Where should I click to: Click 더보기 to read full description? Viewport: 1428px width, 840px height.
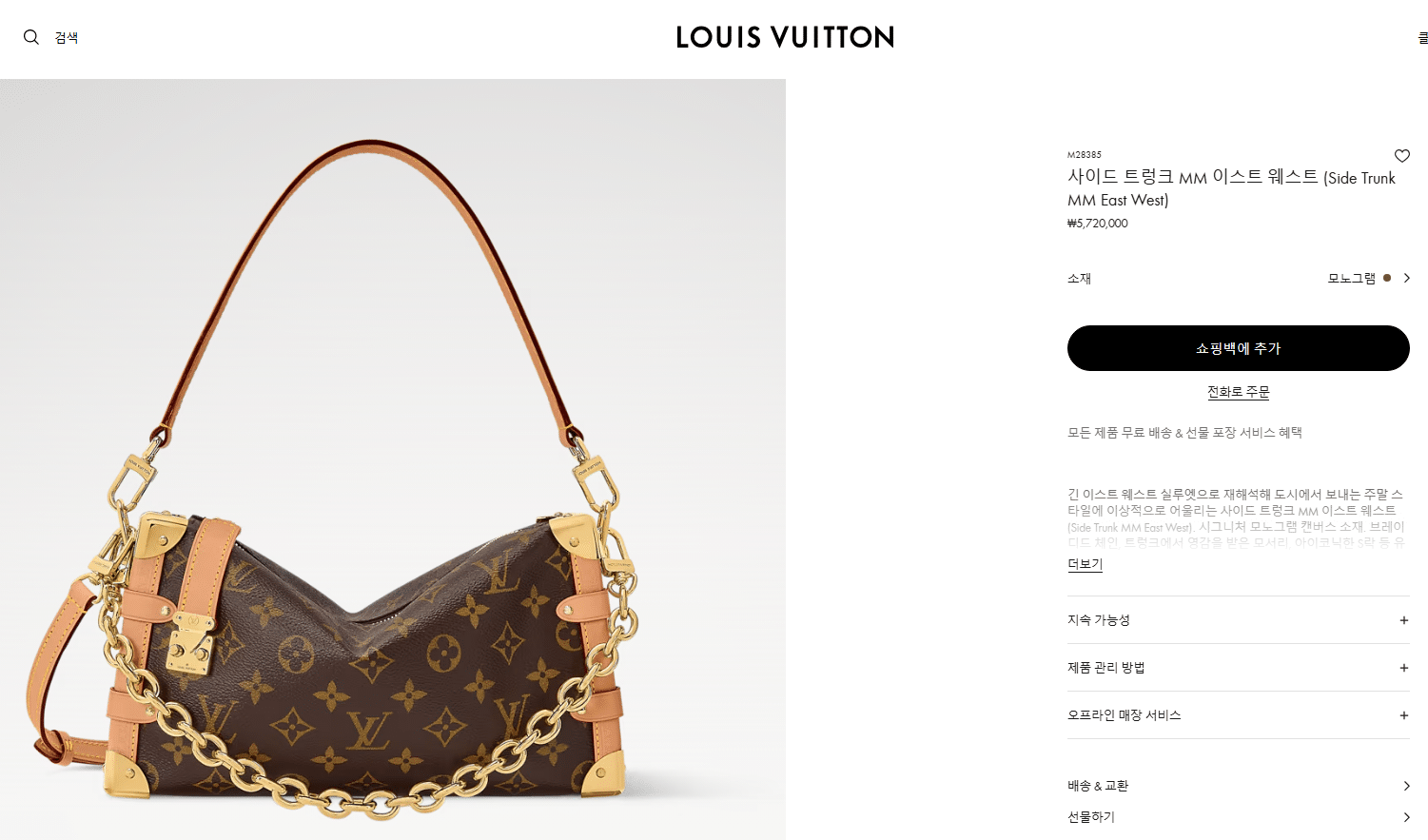pos(1085,564)
